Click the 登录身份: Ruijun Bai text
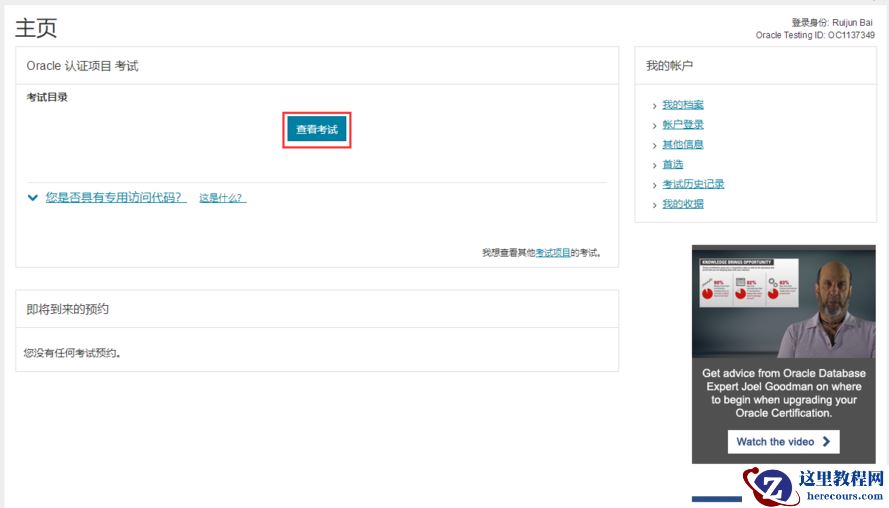This screenshot has height=508, width=889. (x=832, y=23)
